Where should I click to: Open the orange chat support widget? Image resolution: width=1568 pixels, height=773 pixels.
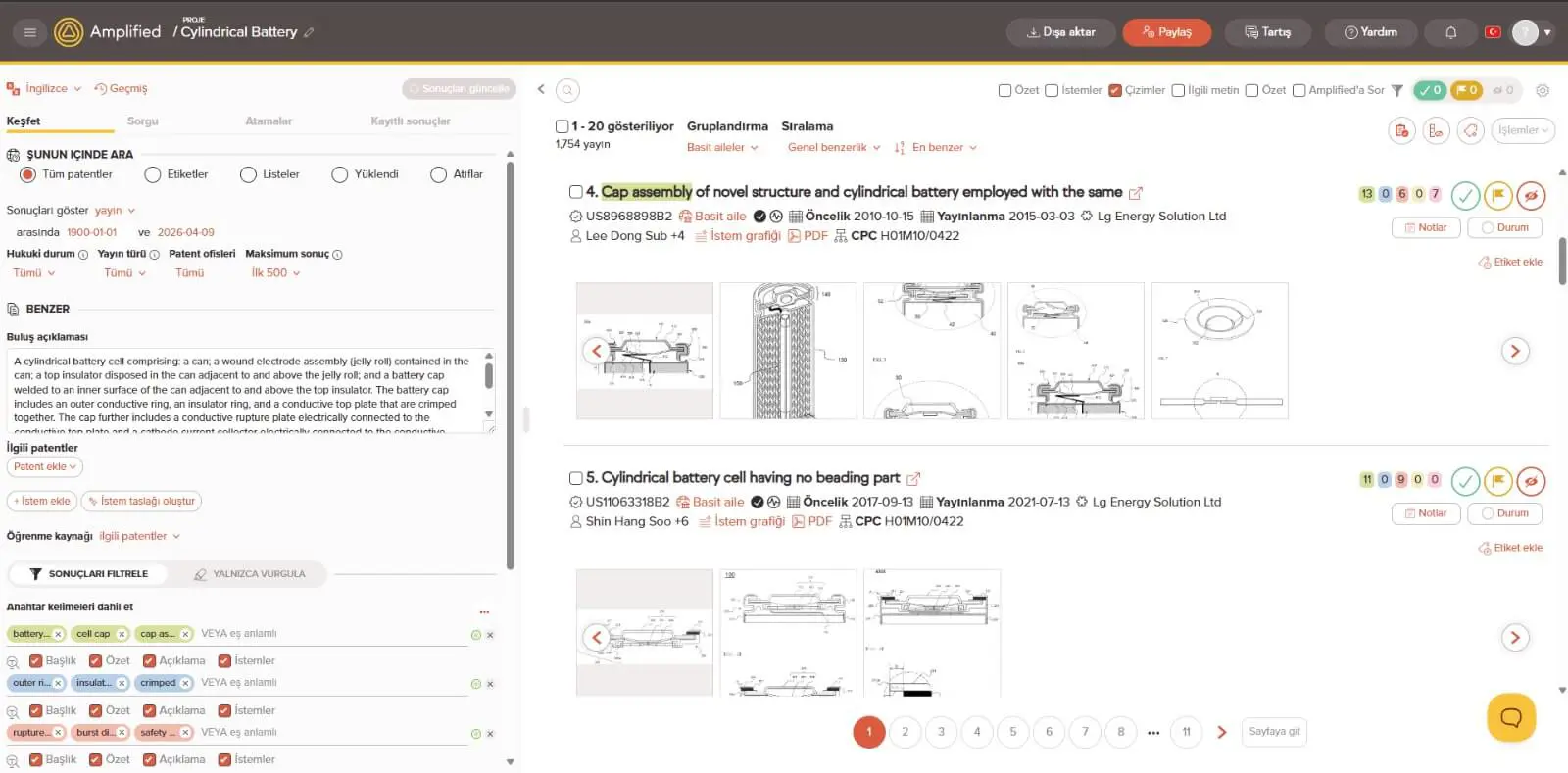tap(1510, 717)
